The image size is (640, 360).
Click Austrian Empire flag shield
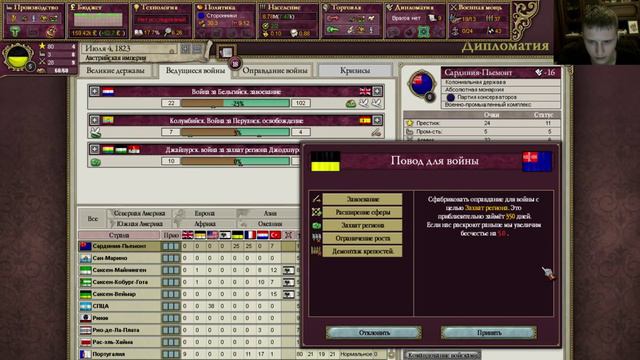tap(18, 57)
